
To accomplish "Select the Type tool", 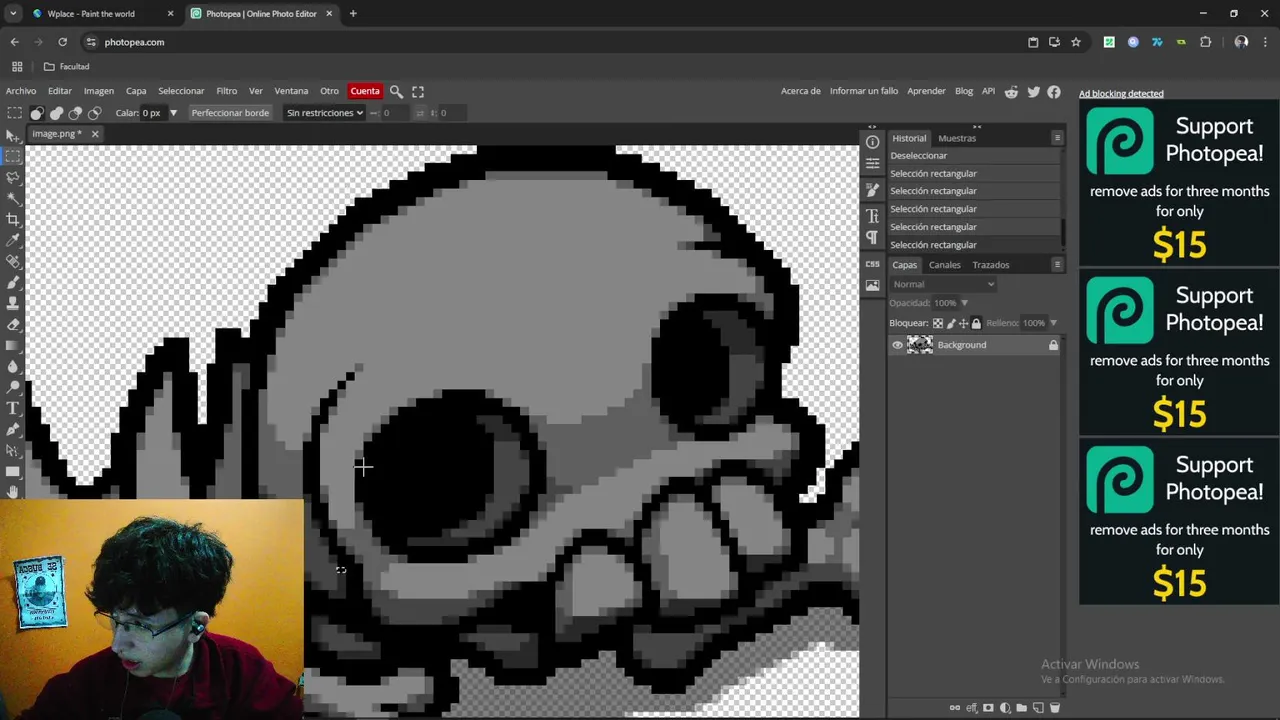I will tap(13, 408).
